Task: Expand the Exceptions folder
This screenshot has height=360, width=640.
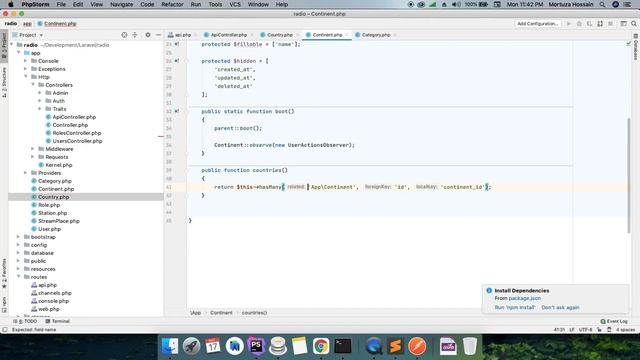Action: 26,69
